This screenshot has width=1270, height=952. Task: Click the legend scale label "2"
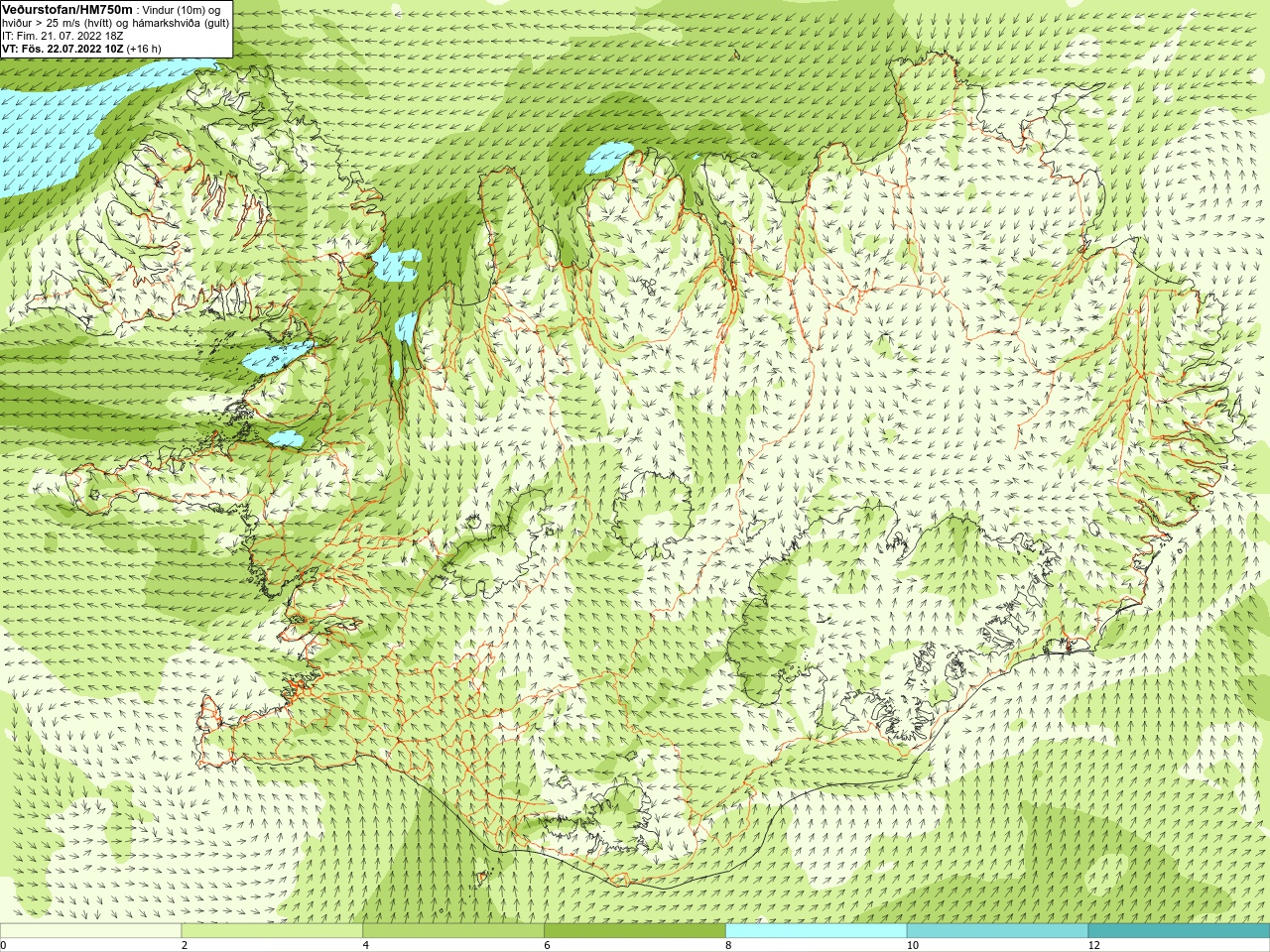pyautogui.click(x=185, y=945)
